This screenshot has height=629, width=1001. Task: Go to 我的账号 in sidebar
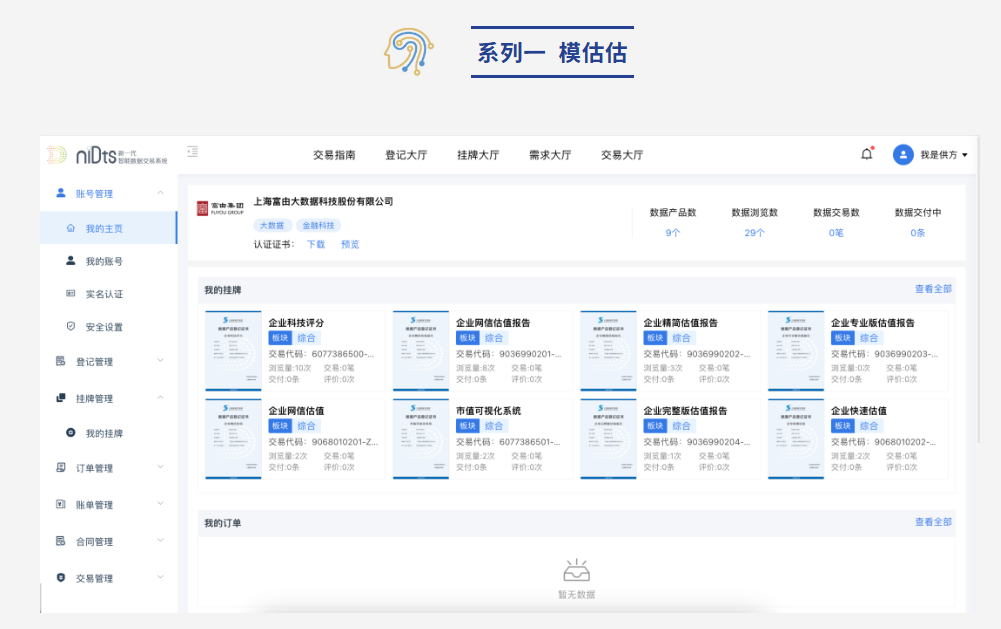(x=104, y=261)
